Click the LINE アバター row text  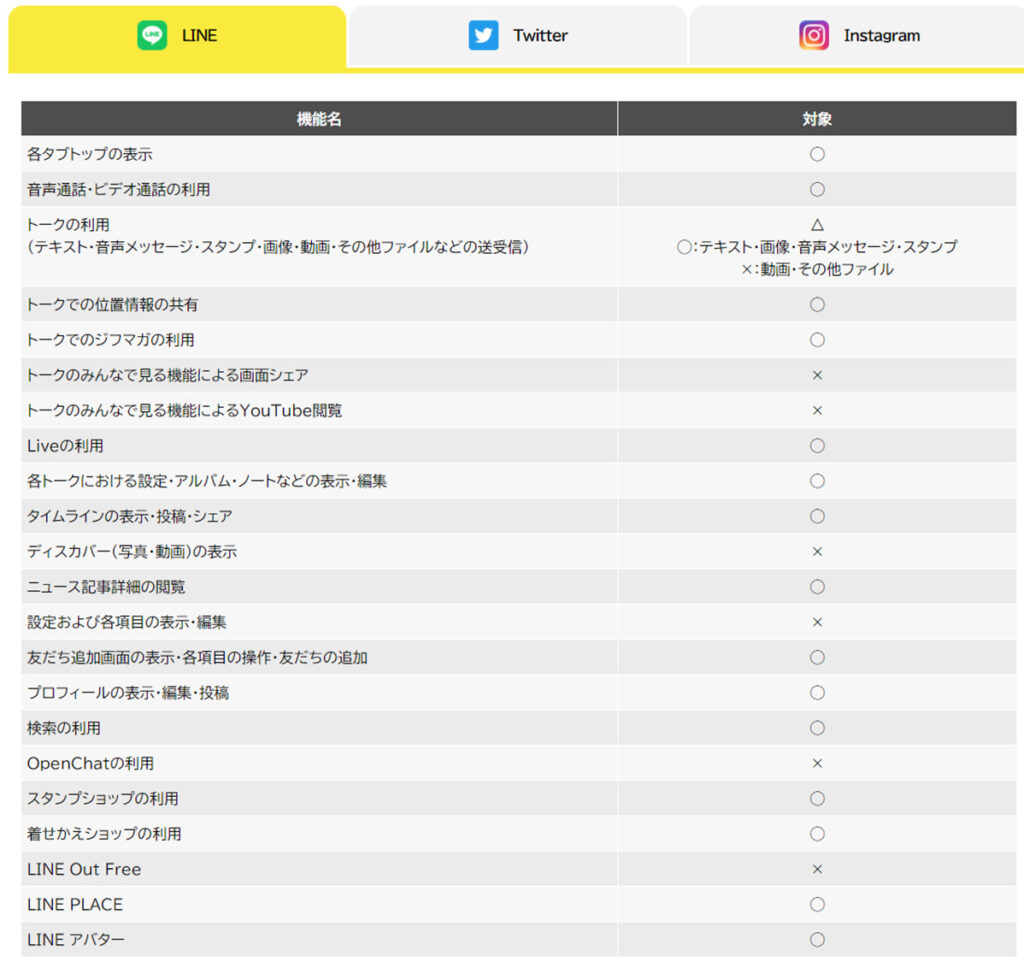coord(76,939)
